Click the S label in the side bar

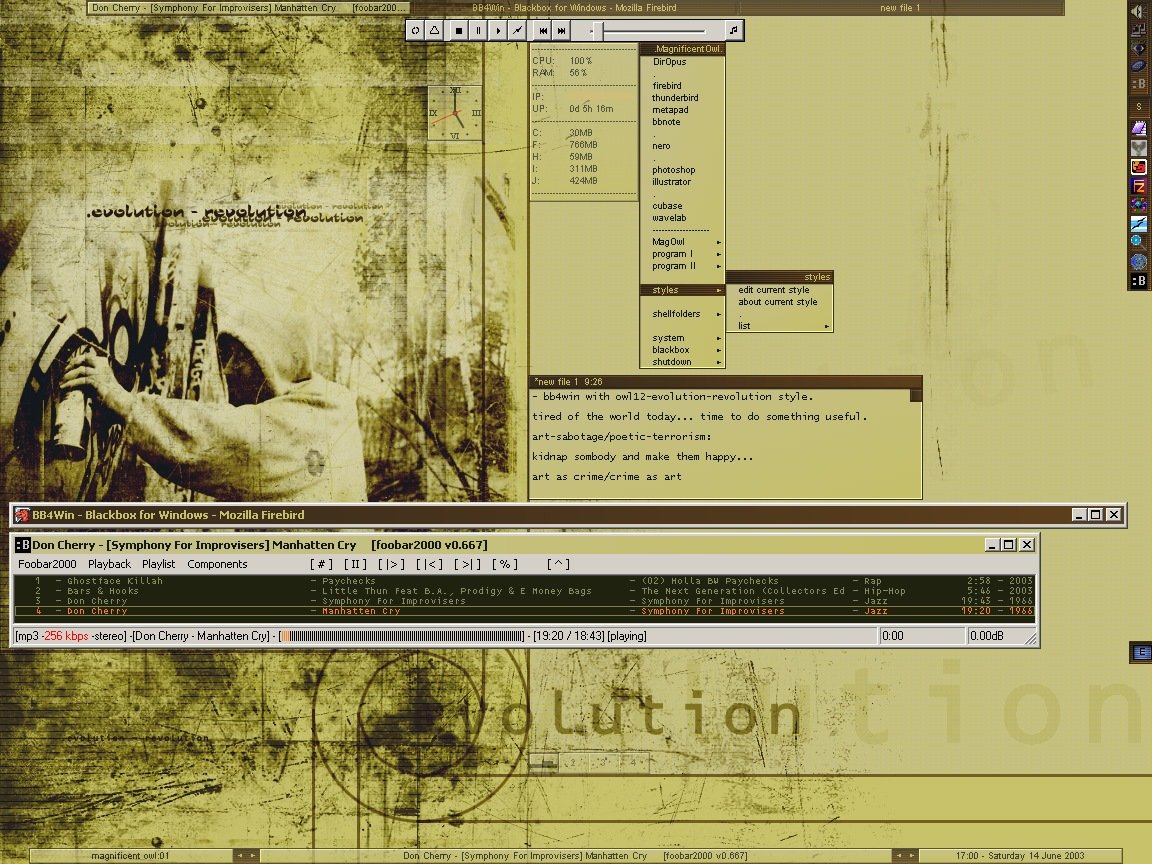[1139, 107]
